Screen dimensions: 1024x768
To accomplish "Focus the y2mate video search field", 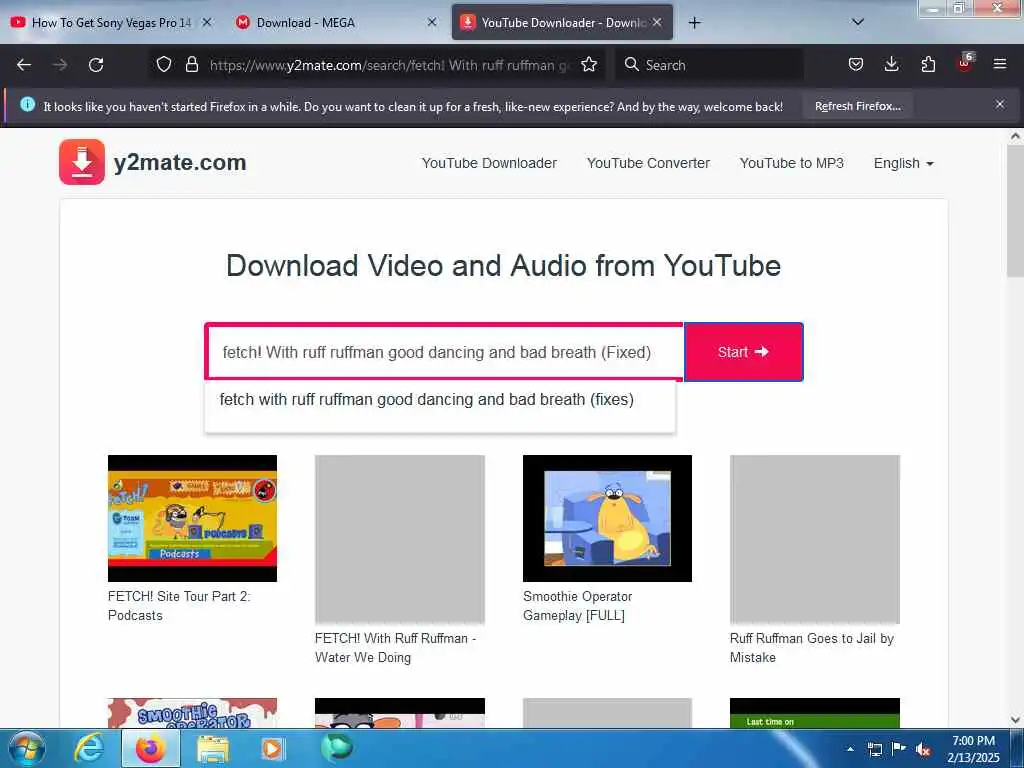I will (444, 352).
